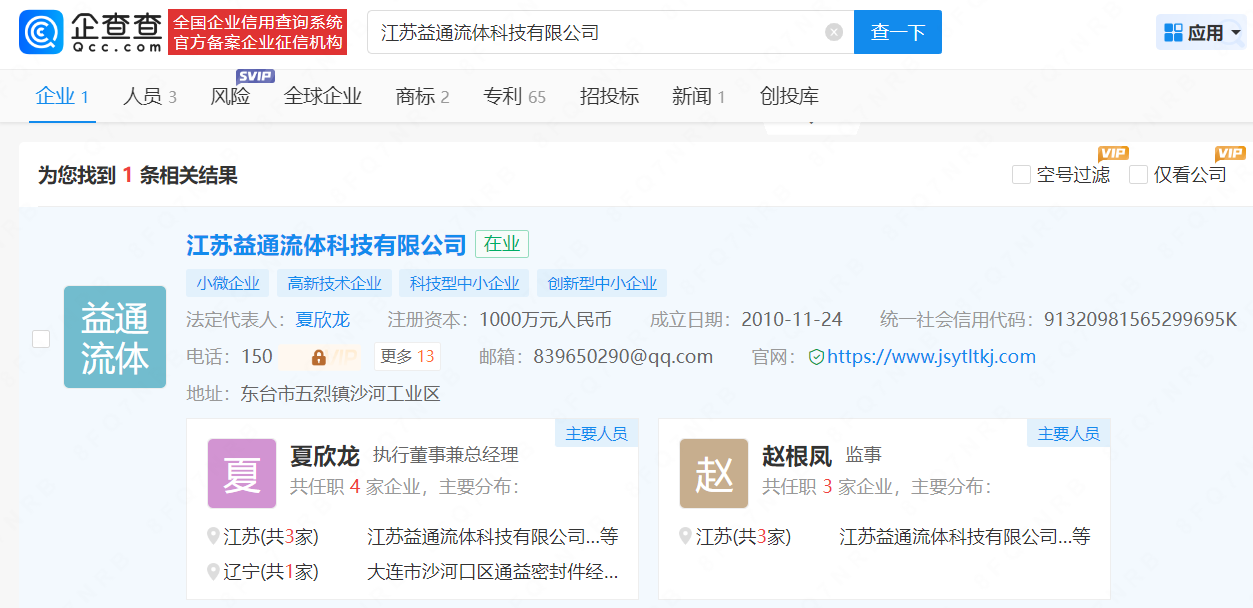The height and width of the screenshot is (608, 1253).
Task: Click the 小微企业 tag
Action: (228, 283)
